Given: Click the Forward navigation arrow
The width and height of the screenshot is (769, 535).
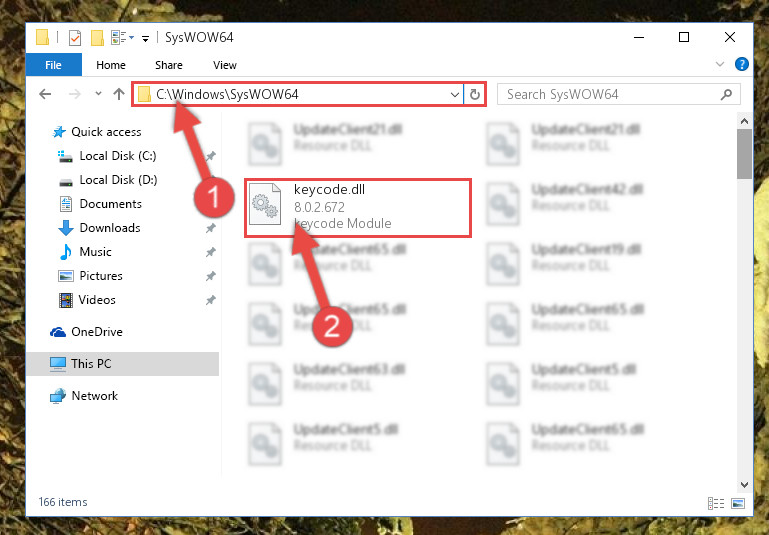Looking at the screenshot, I should 75,94.
